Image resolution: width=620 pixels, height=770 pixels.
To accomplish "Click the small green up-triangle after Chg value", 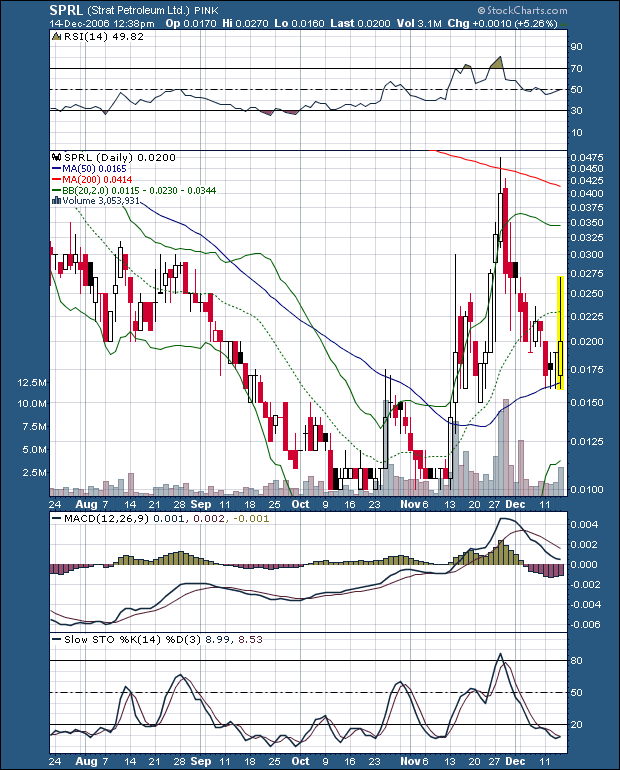I will [x=563, y=24].
